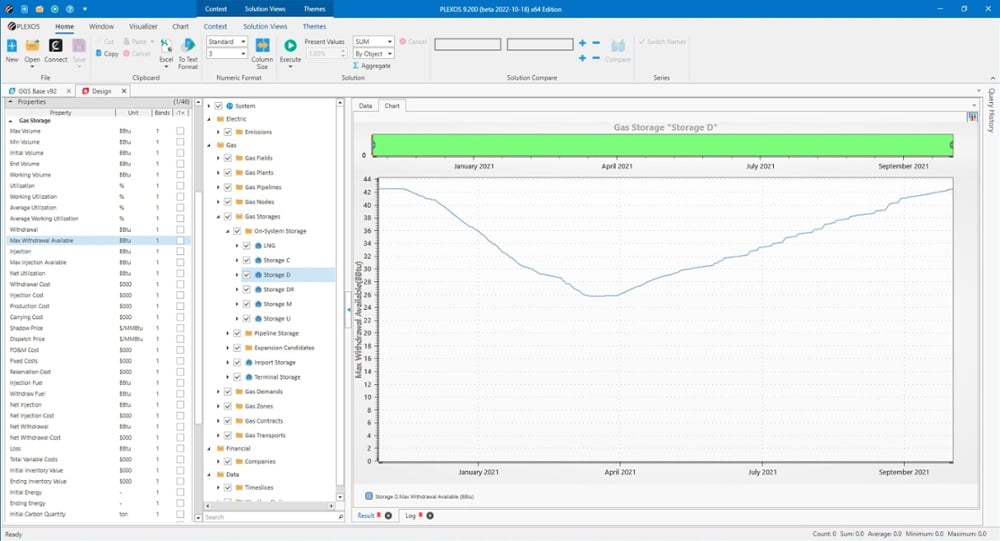Open the Solution Views ribbon tab
The width and height of the screenshot is (1000, 541).
click(x=265, y=26)
